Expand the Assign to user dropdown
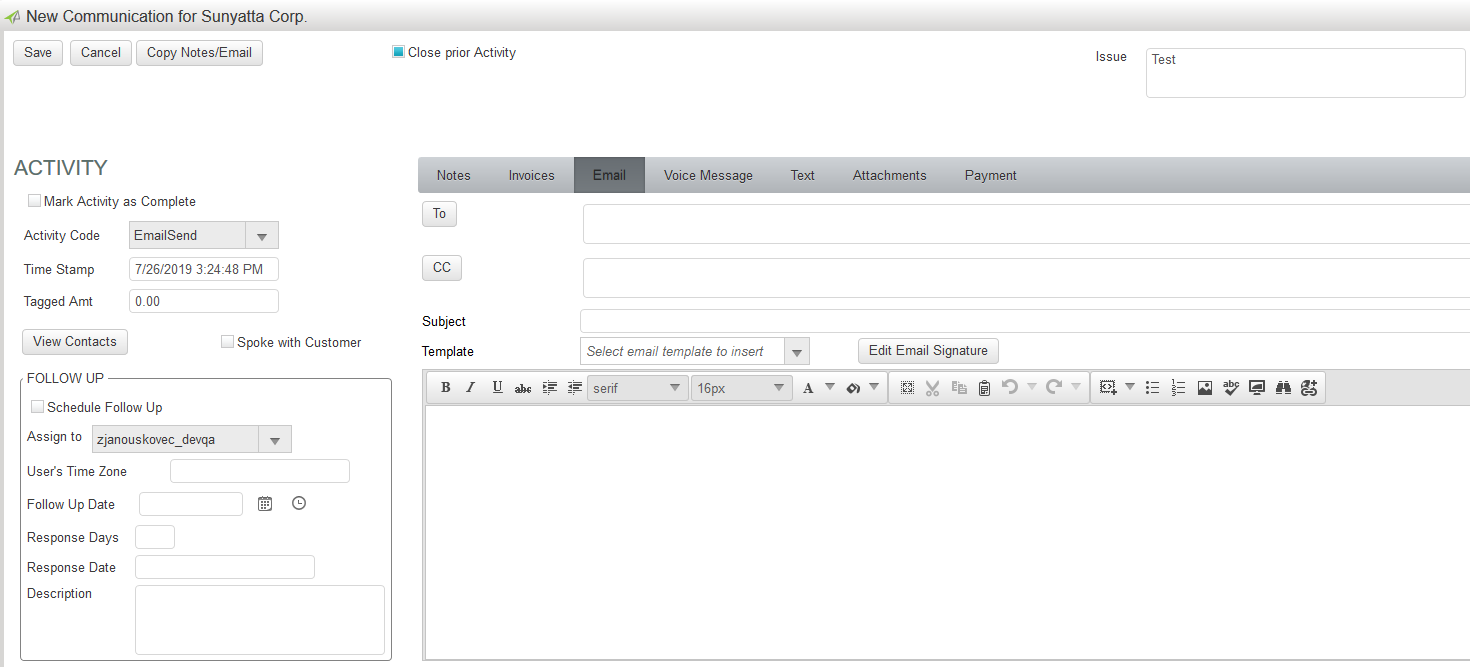This screenshot has width=1470, height=667. 274,439
